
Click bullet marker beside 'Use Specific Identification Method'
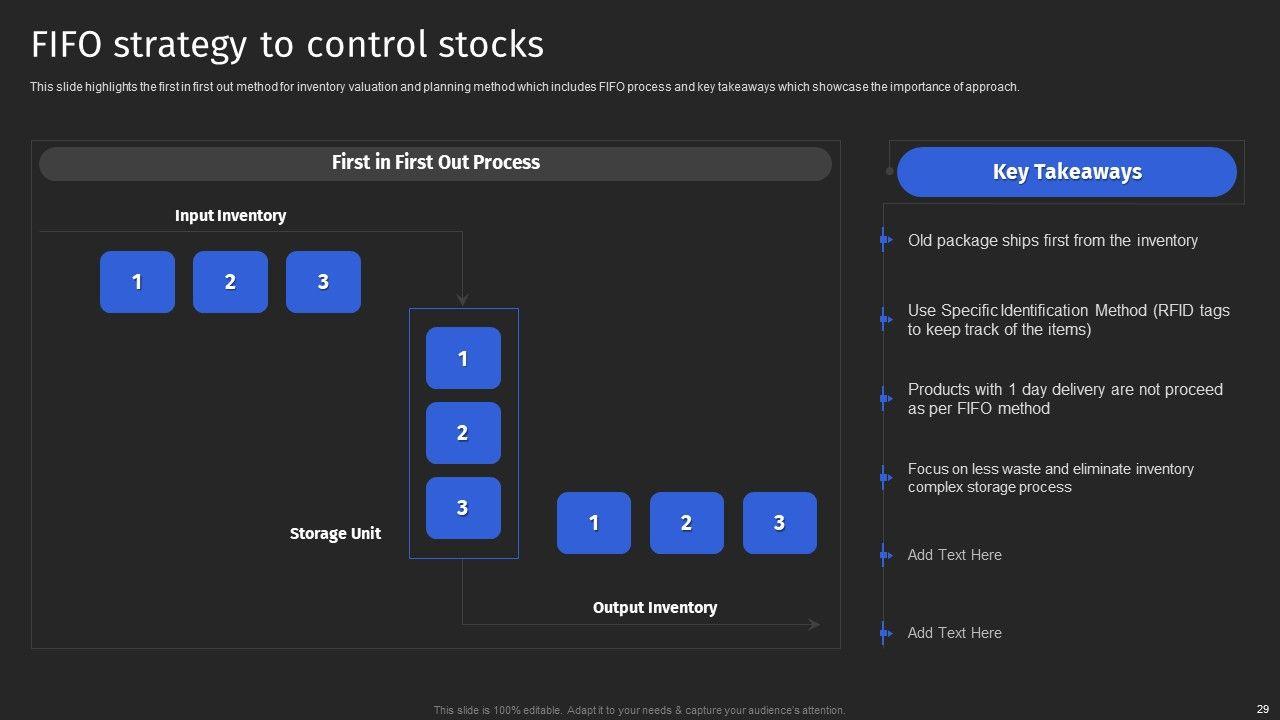coord(886,320)
